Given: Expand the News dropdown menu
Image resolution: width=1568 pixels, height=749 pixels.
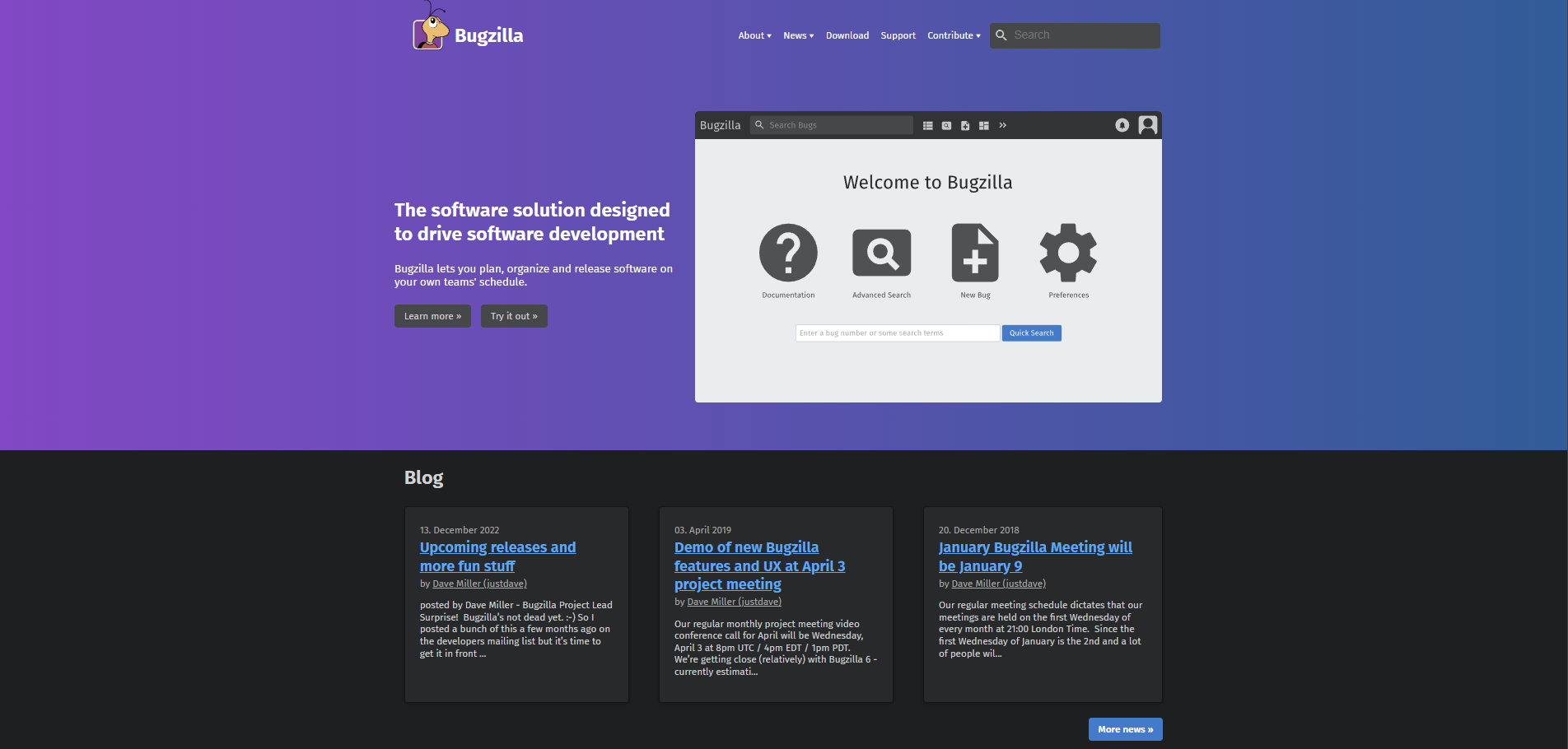Looking at the screenshot, I should 798,35.
